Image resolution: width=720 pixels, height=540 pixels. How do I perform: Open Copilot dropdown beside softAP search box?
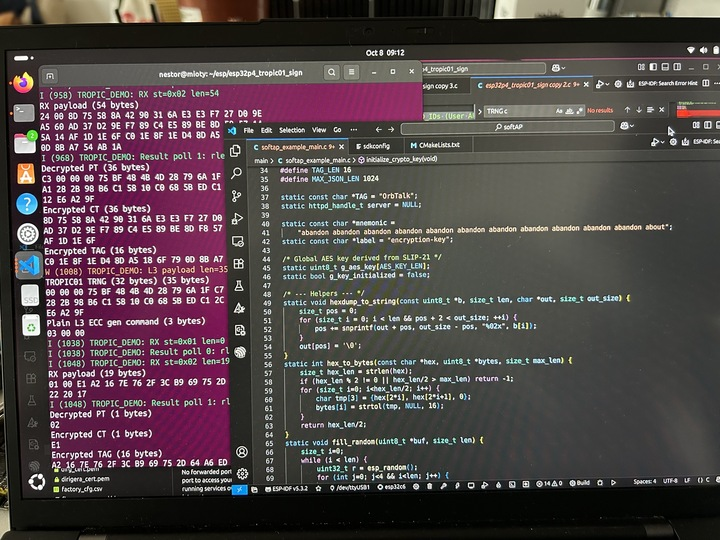click(x=627, y=125)
